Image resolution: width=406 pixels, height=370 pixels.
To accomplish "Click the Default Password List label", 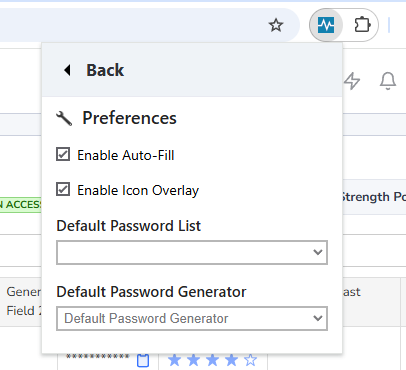I will tap(129, 226).
